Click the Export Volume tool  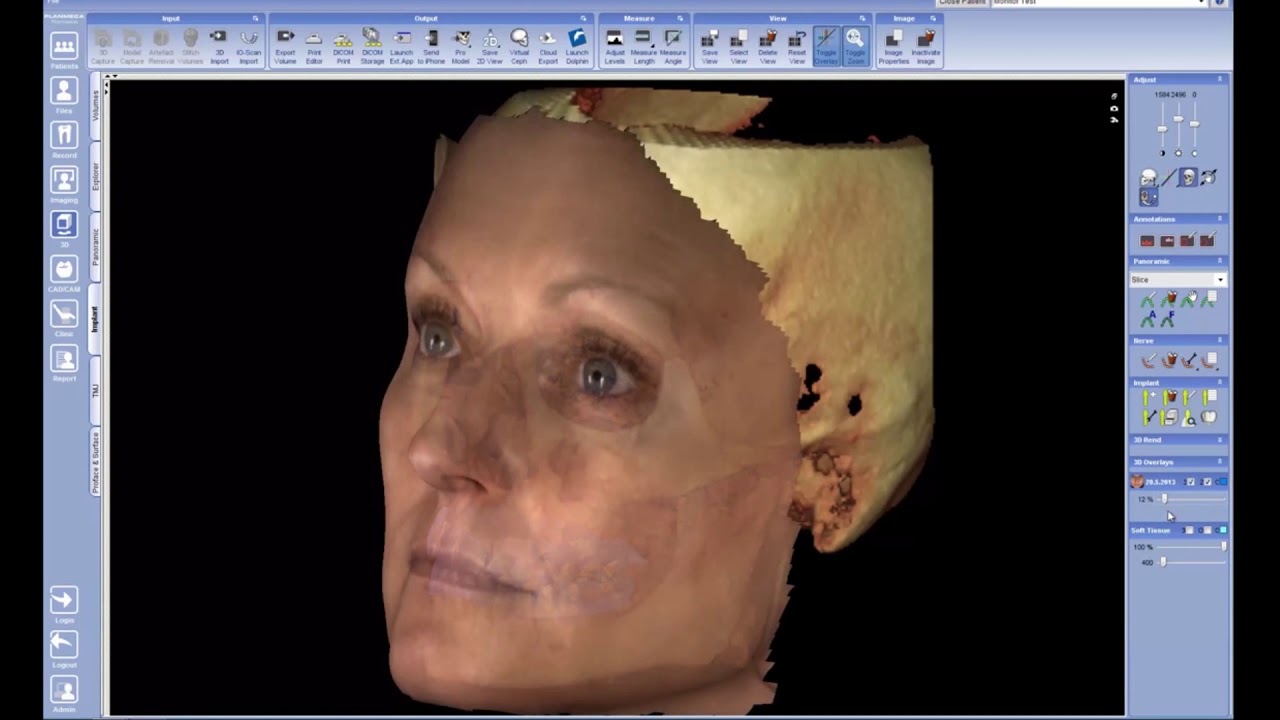point(285,46)
